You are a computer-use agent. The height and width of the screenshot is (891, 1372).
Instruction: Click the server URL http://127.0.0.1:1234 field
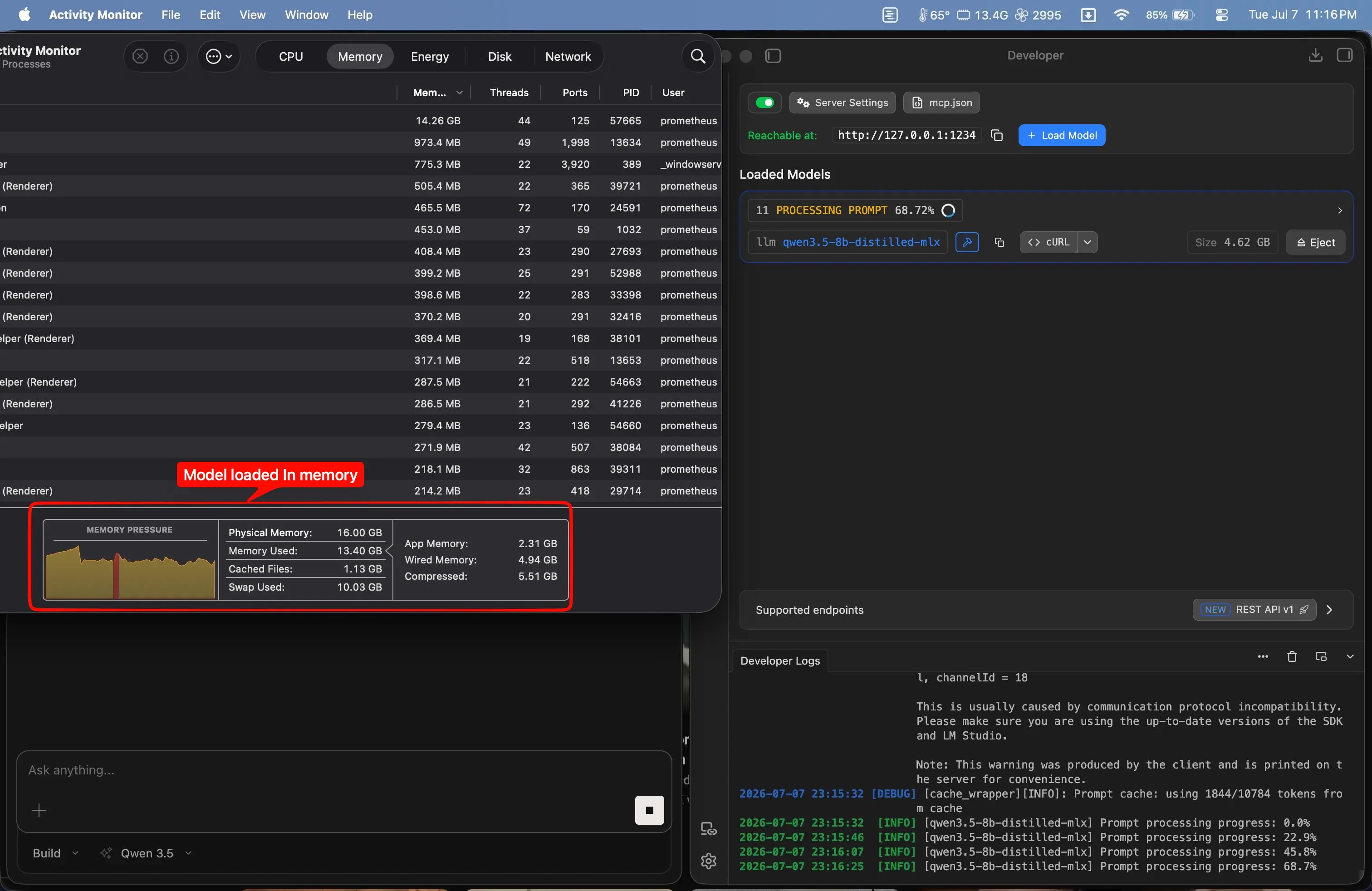coord(906,136)
